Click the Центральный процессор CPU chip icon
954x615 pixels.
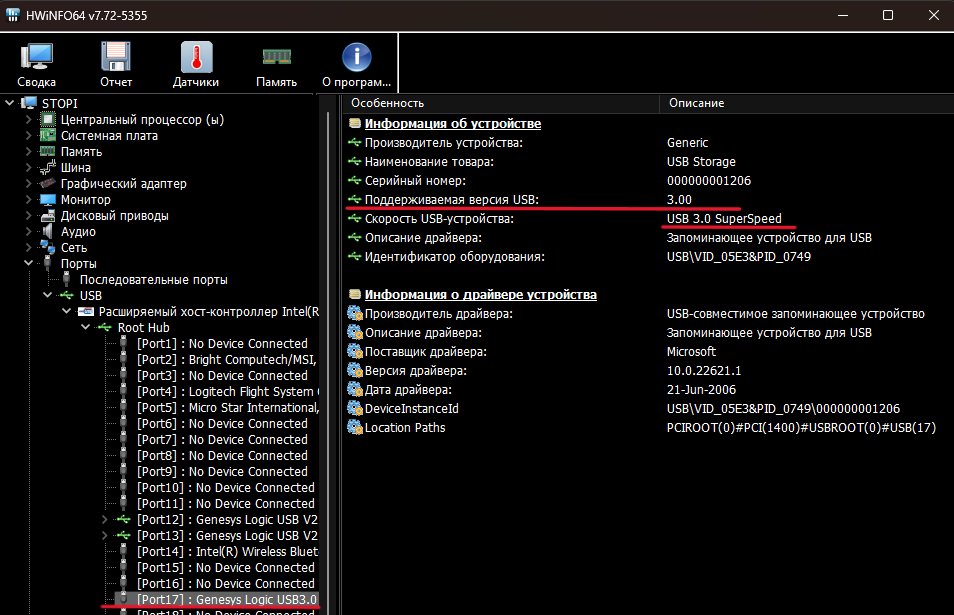coord(48,119)
